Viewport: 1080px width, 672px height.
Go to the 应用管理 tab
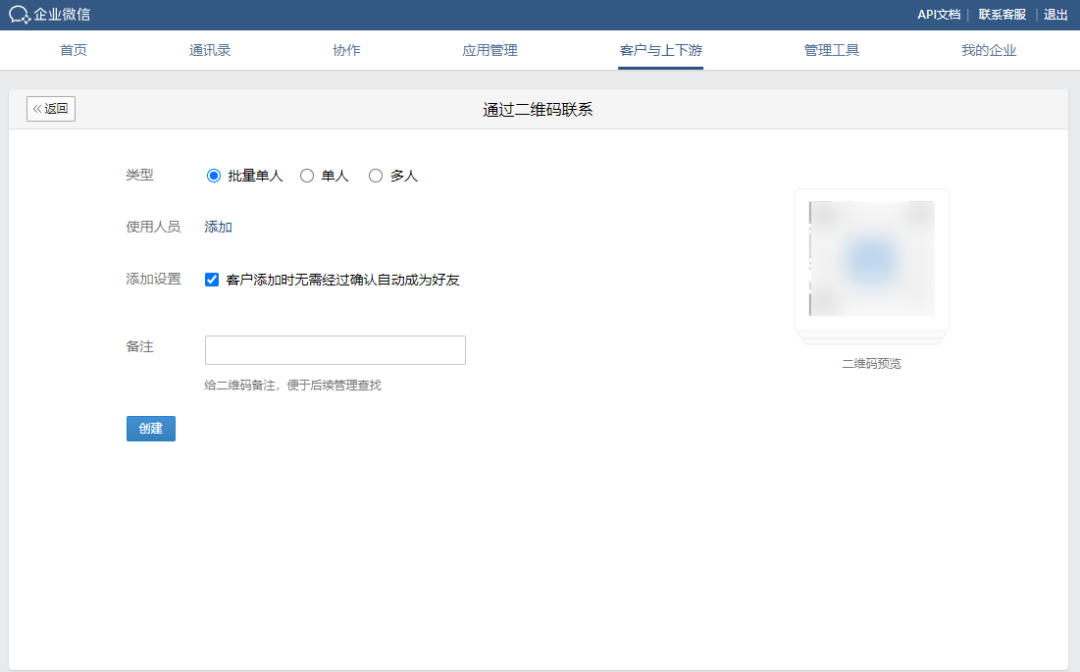pyautogui.click(x=490, y=50)
